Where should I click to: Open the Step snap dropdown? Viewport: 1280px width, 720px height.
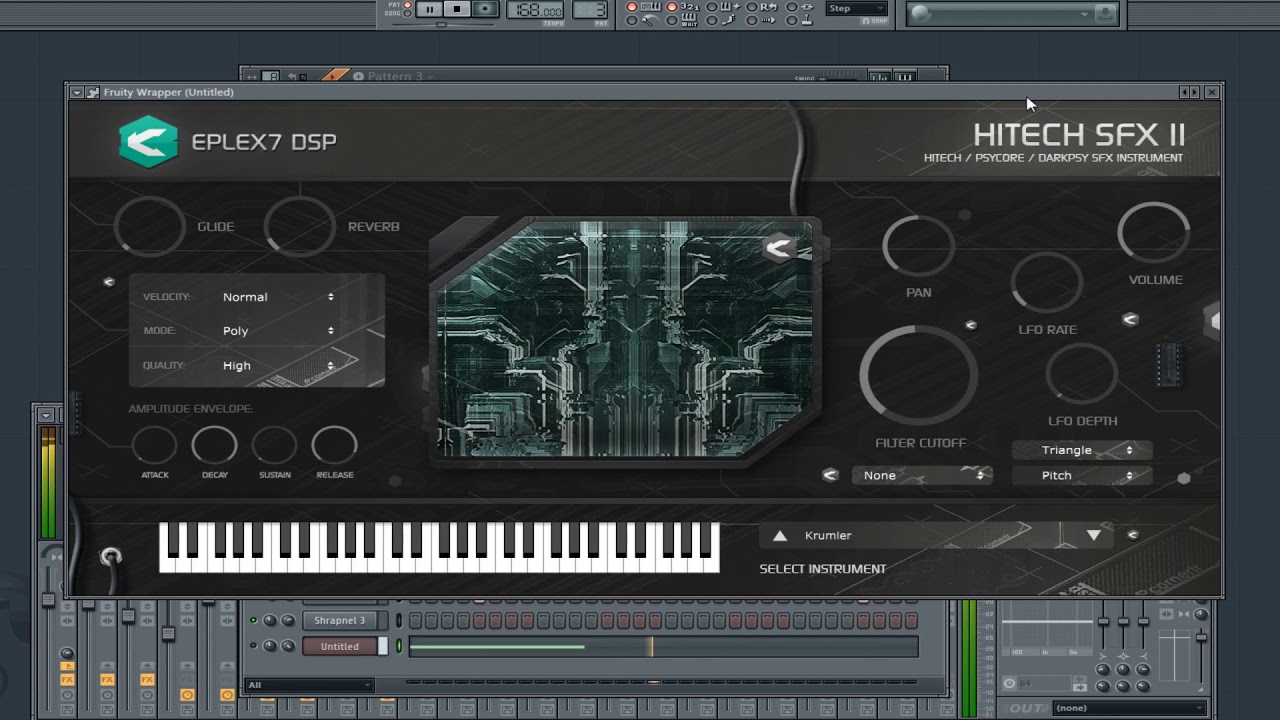(x=857, y=9)
